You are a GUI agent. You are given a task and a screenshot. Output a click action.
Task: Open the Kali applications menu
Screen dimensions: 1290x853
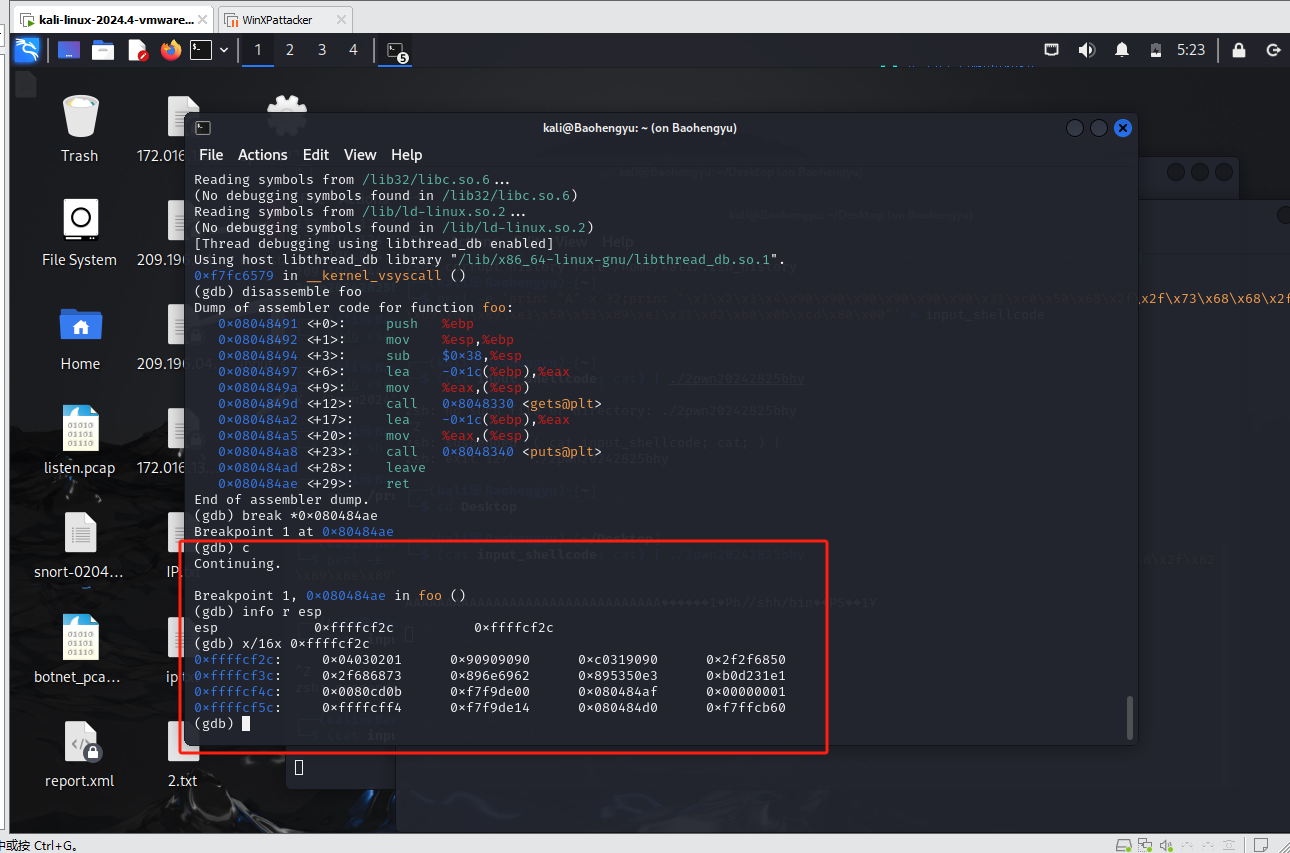click(x=27, y=50)
